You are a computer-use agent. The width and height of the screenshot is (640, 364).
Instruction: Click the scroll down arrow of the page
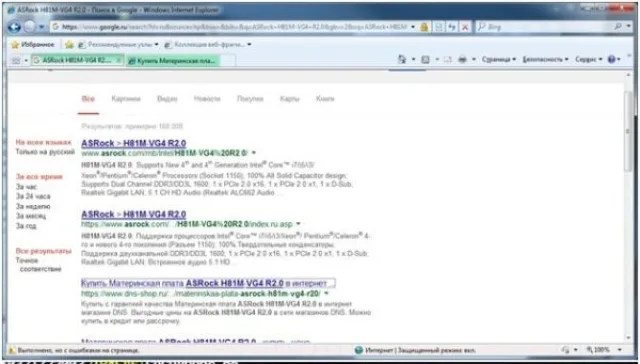(x=629, y=338)
